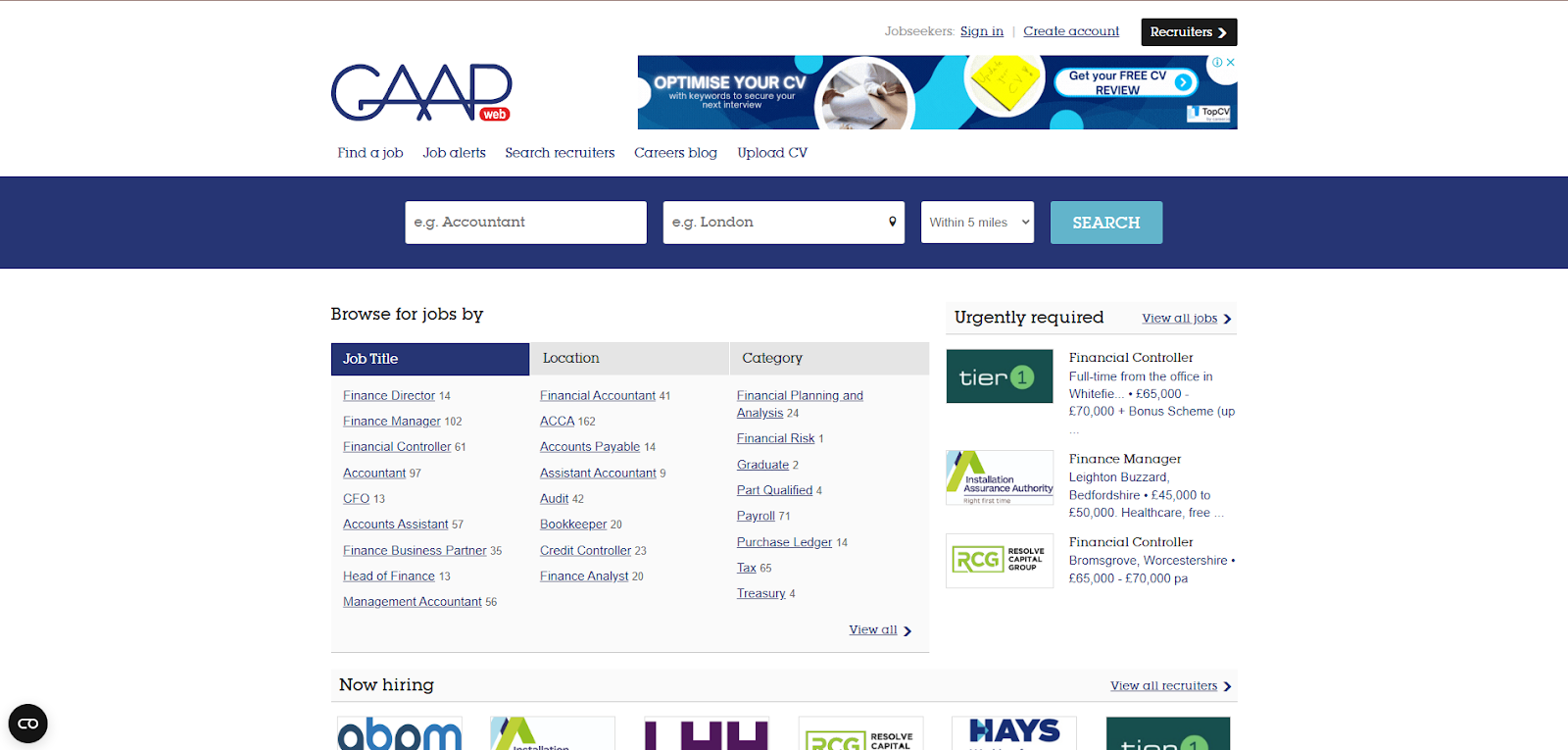This screenshot has width=1568, height=750.
Task: Browse Accounts Assistant jobs
Action: pyautogui.click(x=396, y=525)
